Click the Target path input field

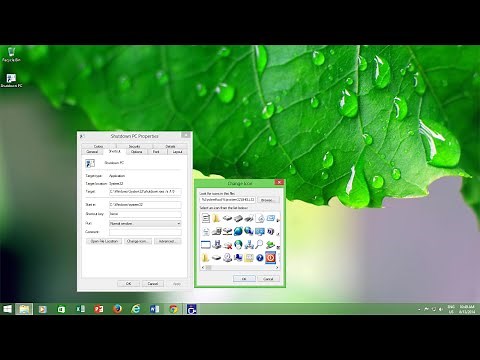[x=145, y=192]
